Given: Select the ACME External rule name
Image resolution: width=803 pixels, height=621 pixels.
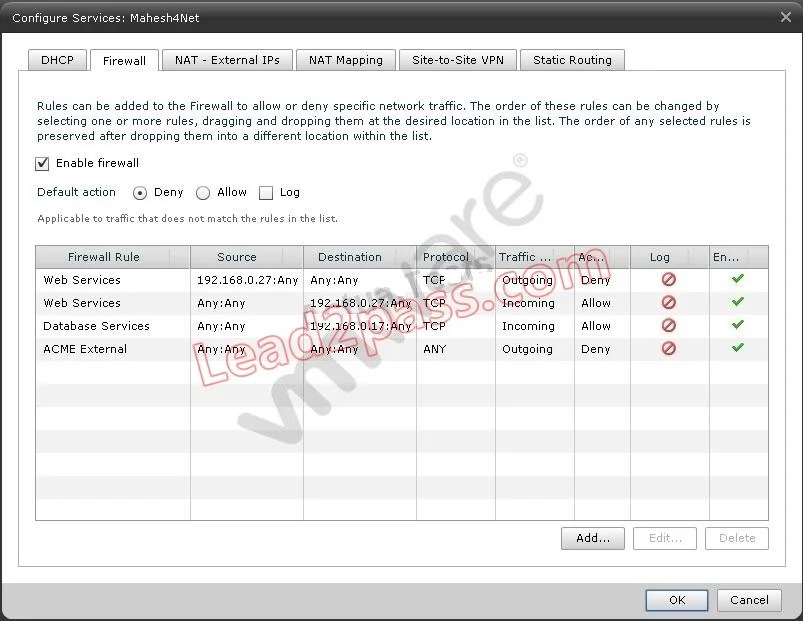Looking at the screenshot, I should tap(85, 349).
